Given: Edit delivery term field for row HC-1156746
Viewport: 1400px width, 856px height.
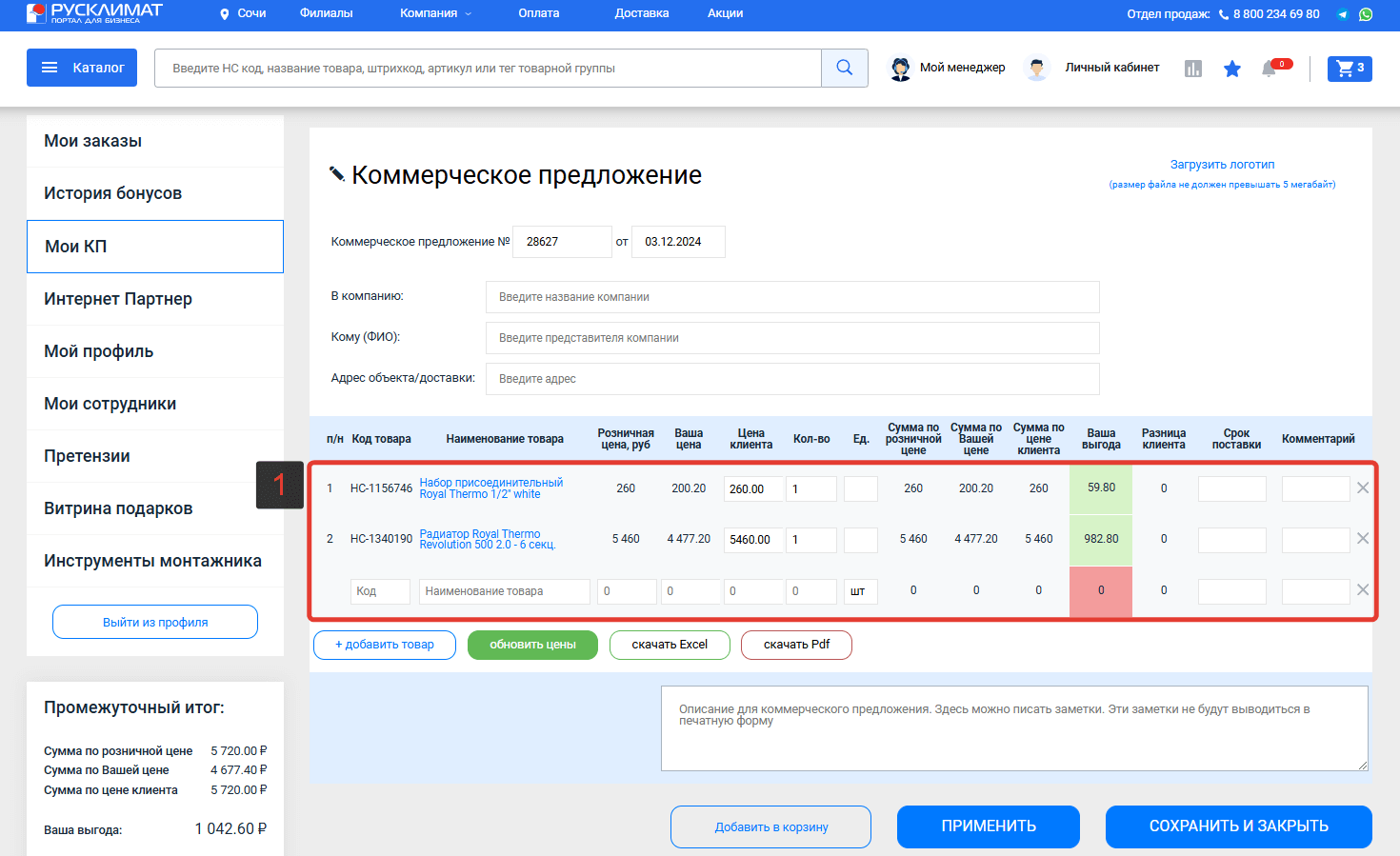Looking at the screenshot, I should point(1232,488).
